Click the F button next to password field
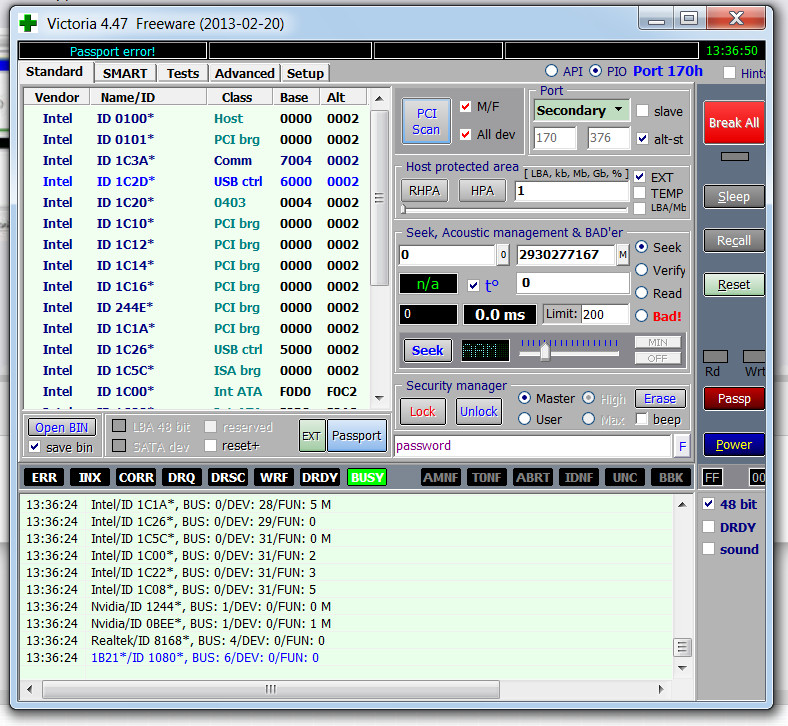The image size is (788, 726). (x=682, y=446)
